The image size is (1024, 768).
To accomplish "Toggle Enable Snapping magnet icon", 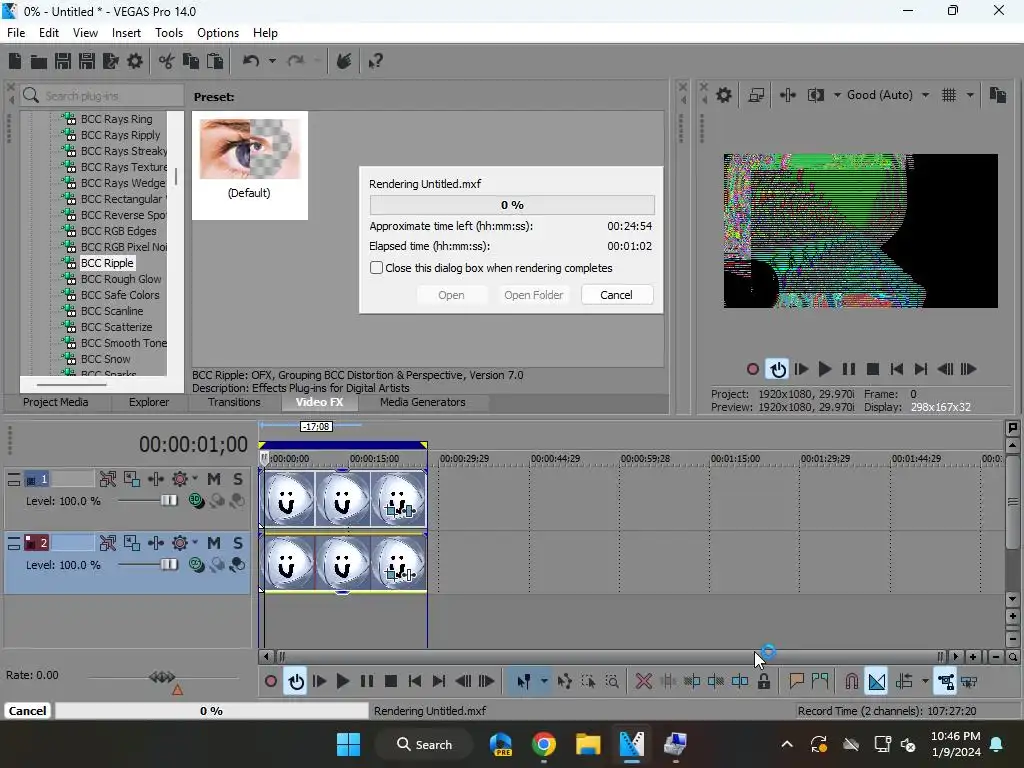I will pyautogui.click(x=852, y=682).
